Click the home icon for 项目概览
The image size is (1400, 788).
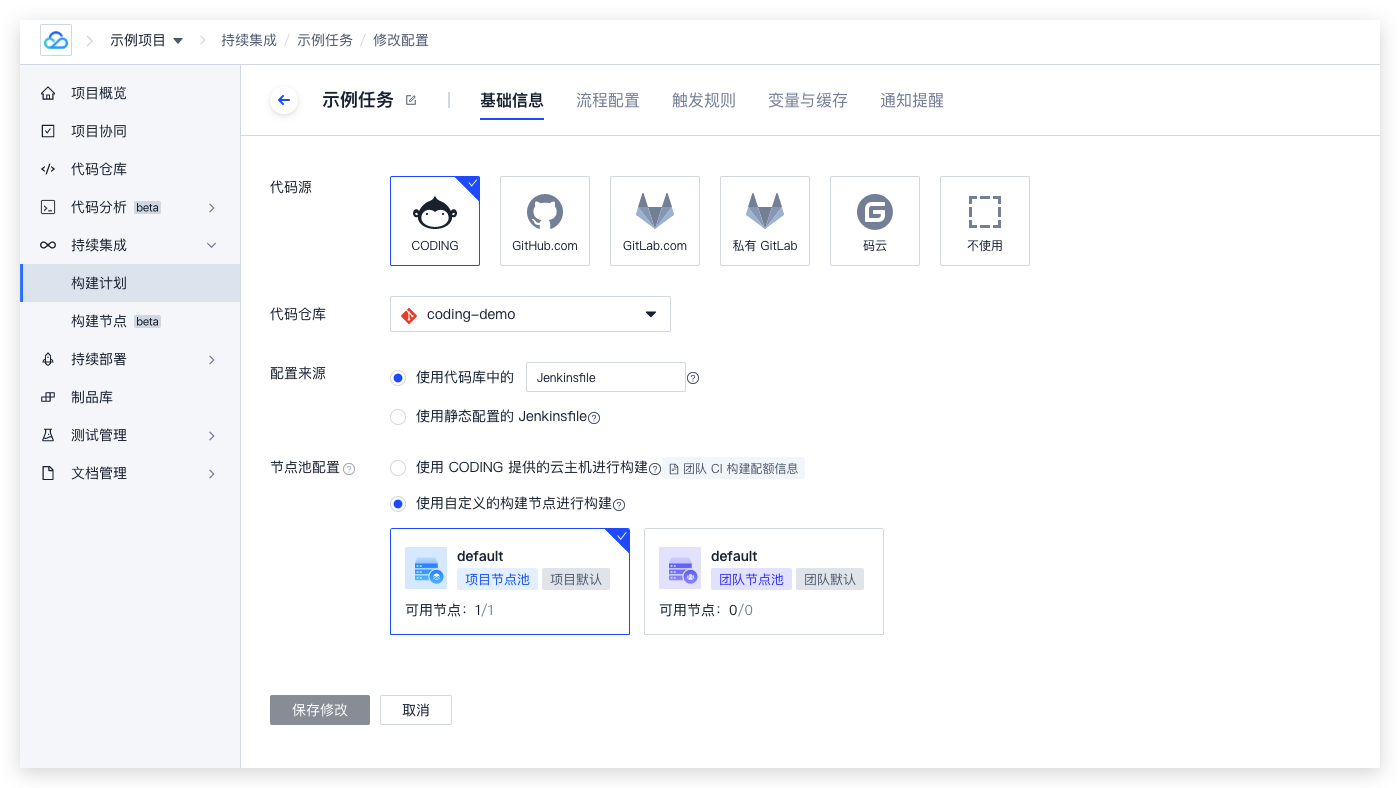point(48,93)
